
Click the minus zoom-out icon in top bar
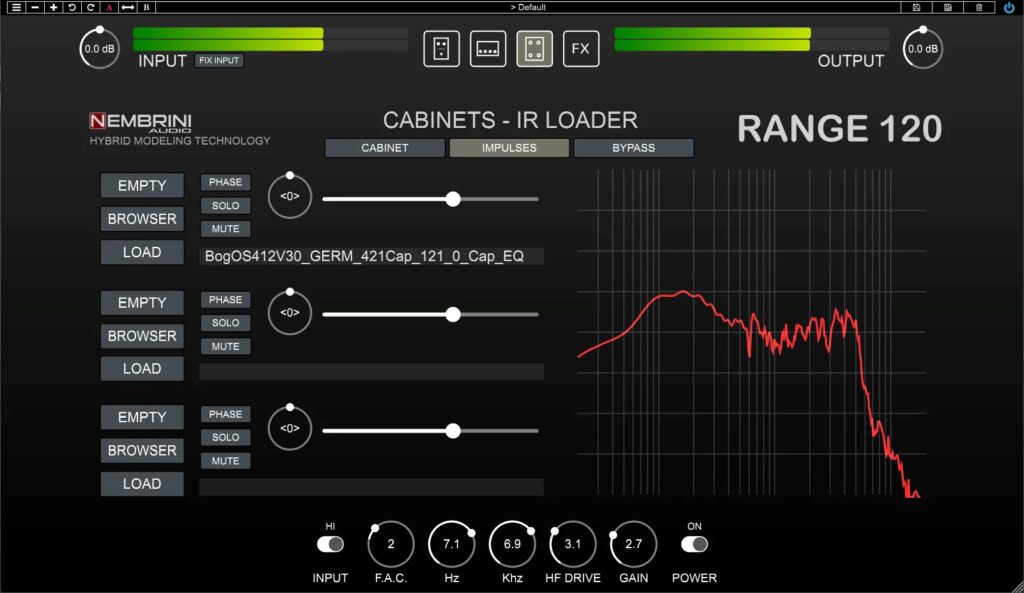point(35,7)
